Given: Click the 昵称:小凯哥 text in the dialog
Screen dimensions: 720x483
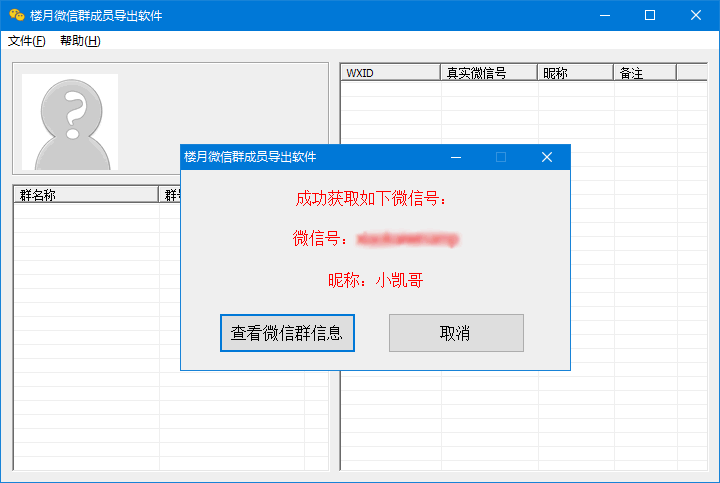Looking at the screenshot, I should coord(376,280).
